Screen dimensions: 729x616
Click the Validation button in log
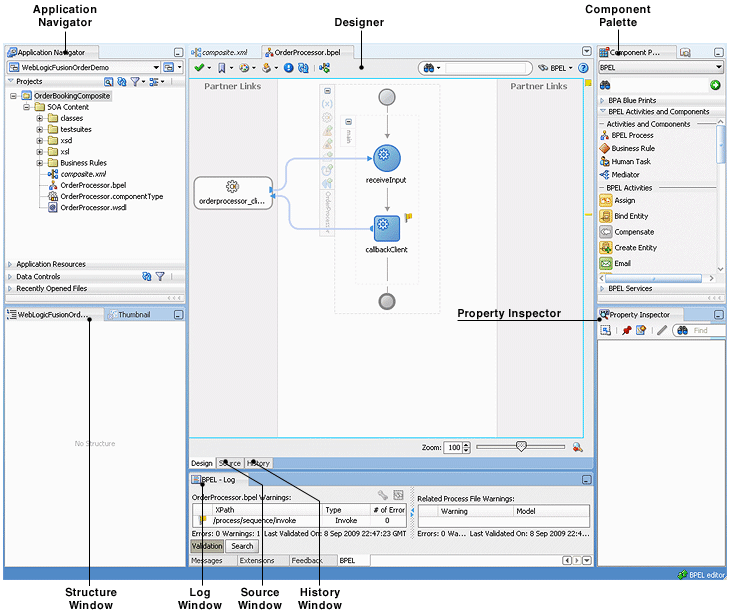(x=207, y=546)
